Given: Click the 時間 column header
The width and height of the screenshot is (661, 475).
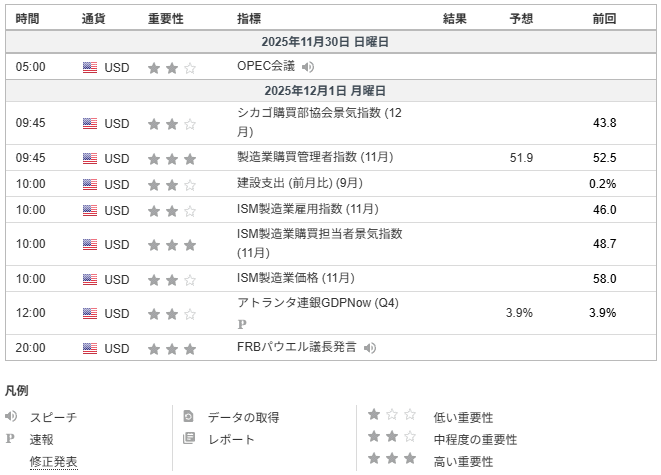Looking at the screenshot, I should pos(29,19).
